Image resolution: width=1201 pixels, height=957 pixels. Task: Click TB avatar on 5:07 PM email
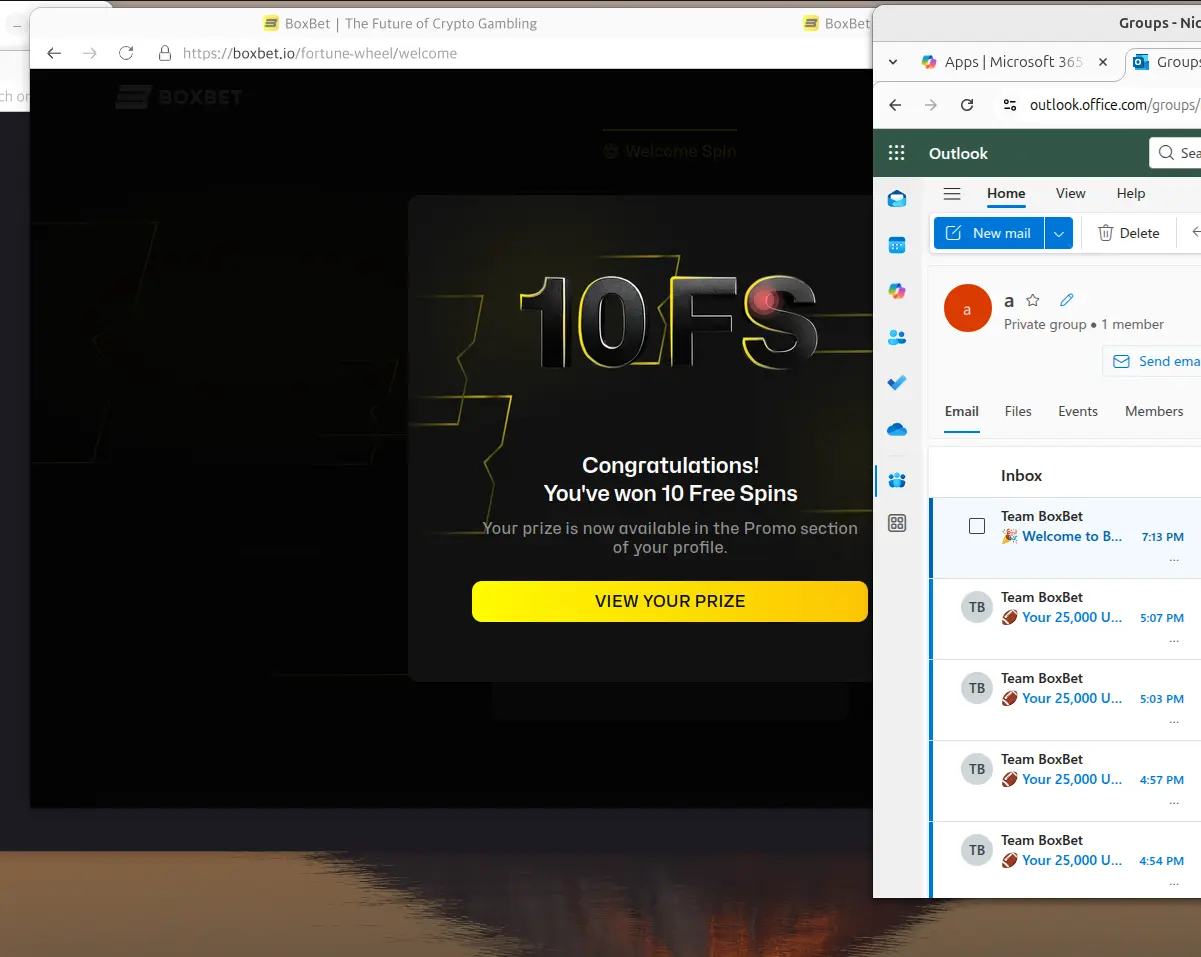point(977,607)
